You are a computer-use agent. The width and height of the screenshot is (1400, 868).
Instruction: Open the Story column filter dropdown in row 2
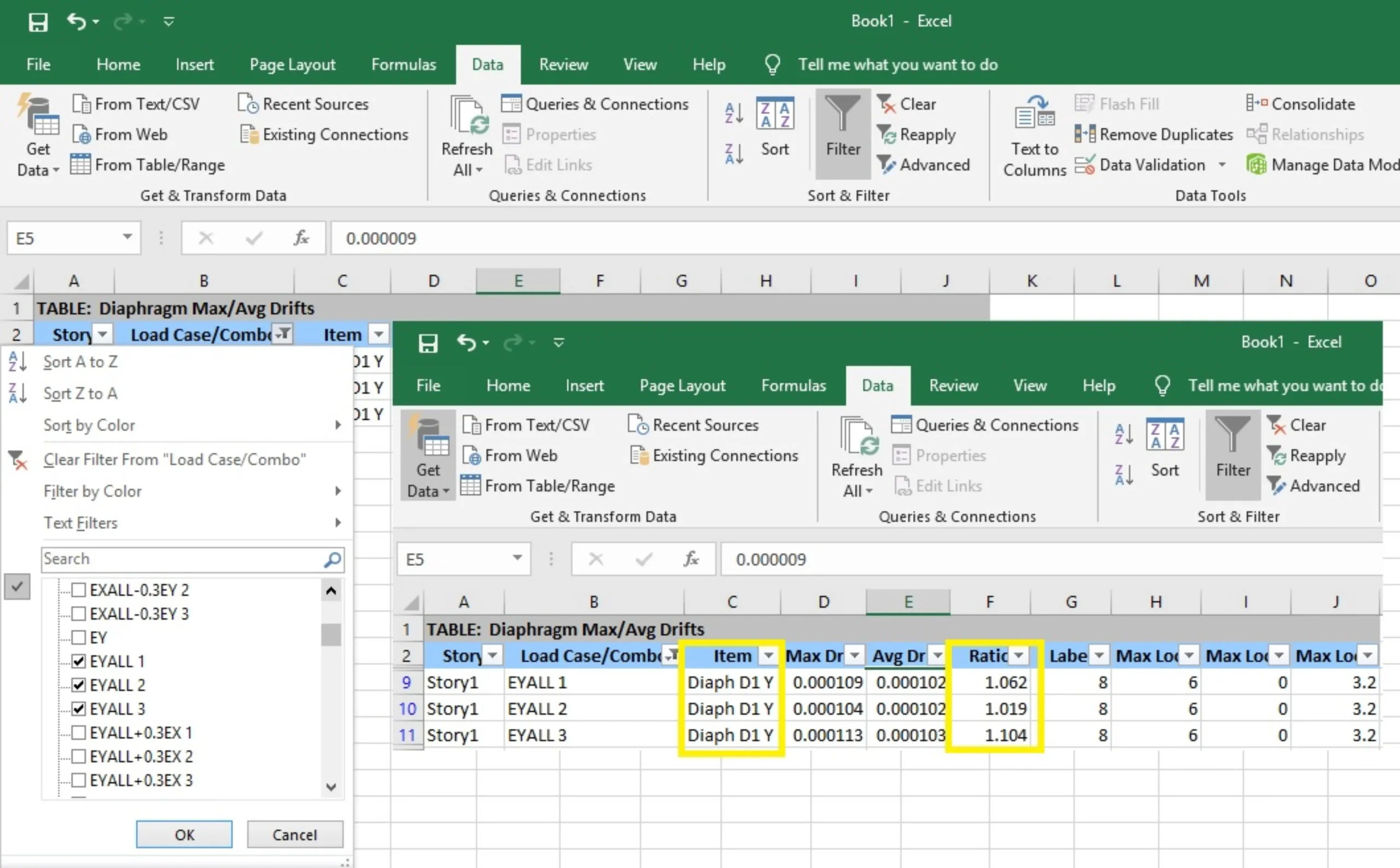(103, 334)
